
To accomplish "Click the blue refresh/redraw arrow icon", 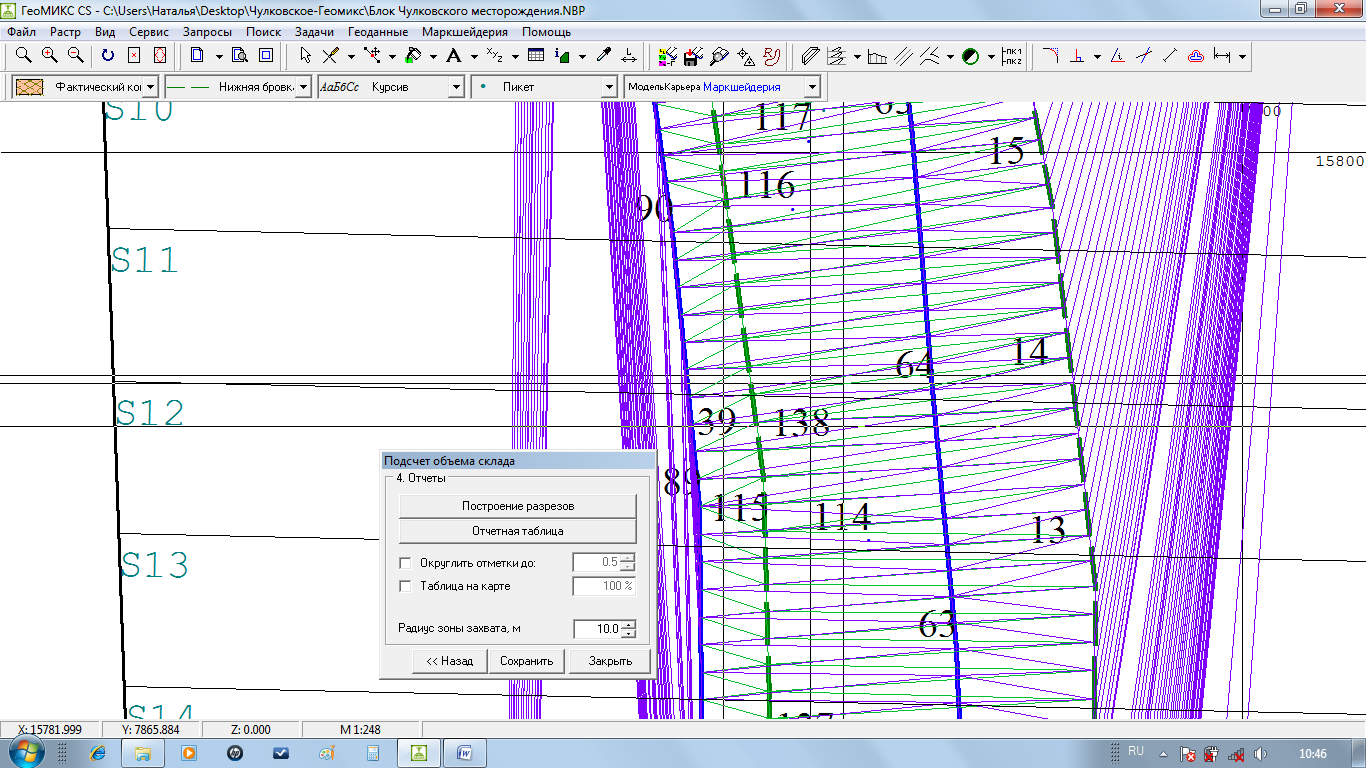I will point(108,56).
